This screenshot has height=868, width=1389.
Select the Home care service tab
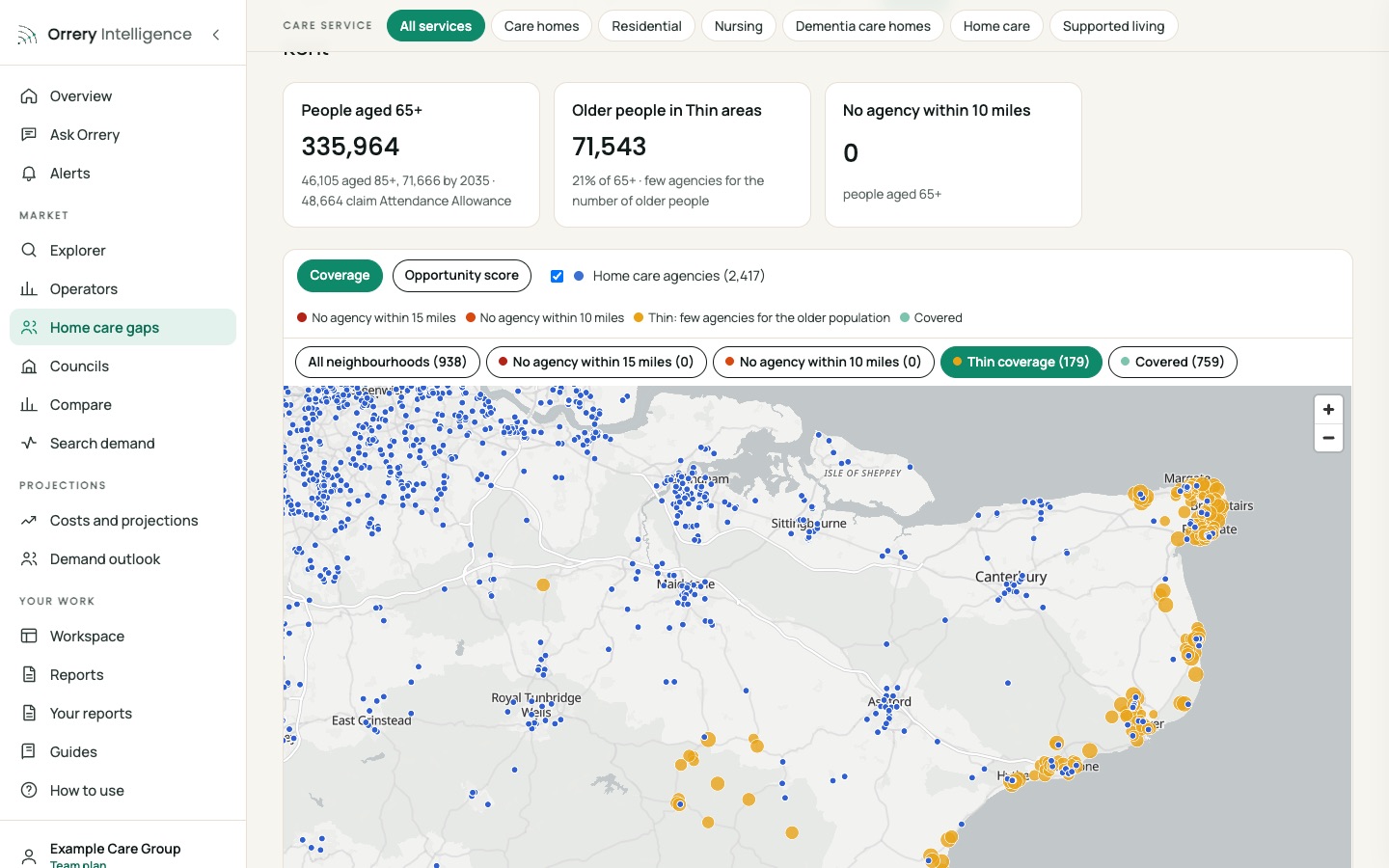996,26
